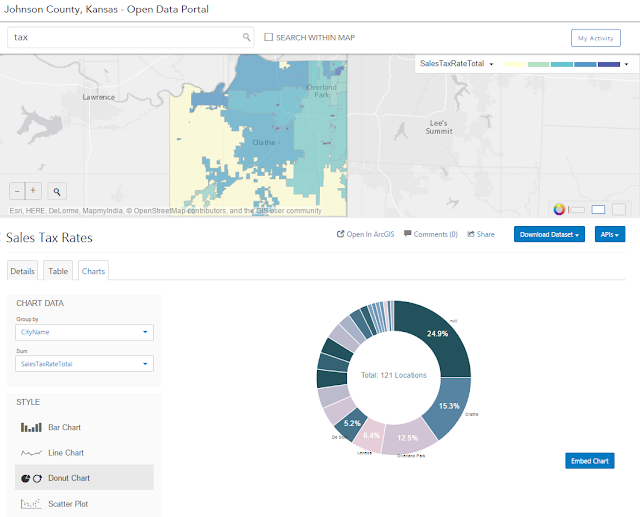The image size is (640, 517).
Task: Switch to the Details tab
Action: click(x=22, y=271)
